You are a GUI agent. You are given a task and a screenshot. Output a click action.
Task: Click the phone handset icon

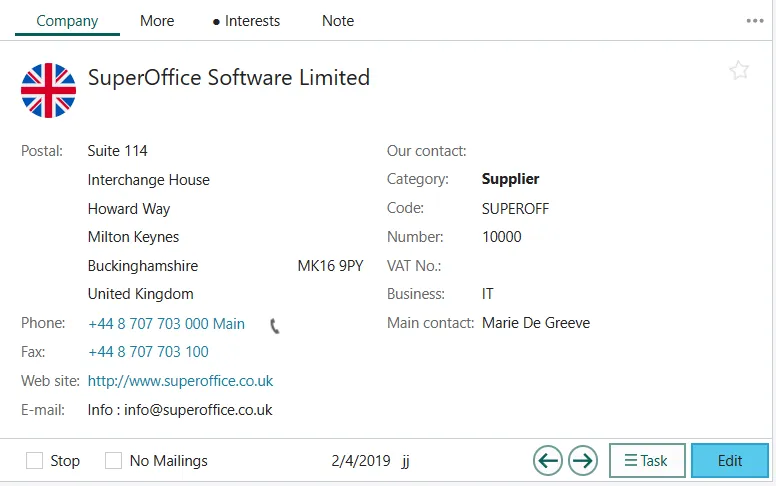point(275,325)
